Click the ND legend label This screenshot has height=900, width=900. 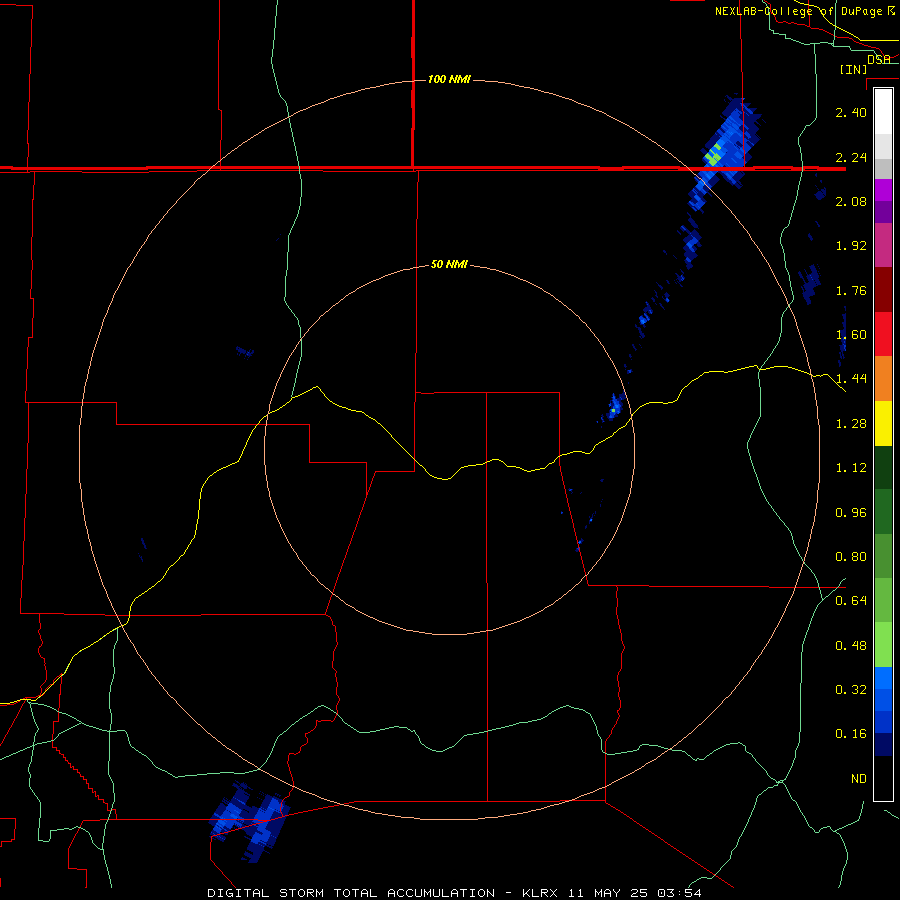(x=859, y=779)
